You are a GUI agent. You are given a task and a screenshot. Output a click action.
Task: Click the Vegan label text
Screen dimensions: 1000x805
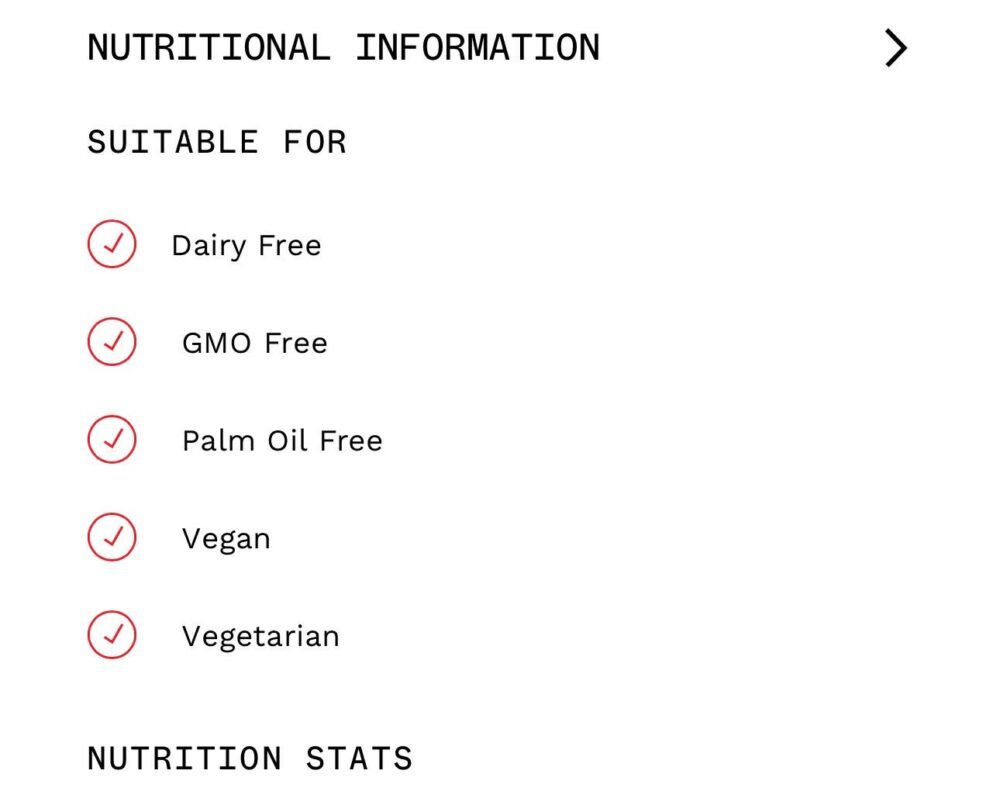225,537
